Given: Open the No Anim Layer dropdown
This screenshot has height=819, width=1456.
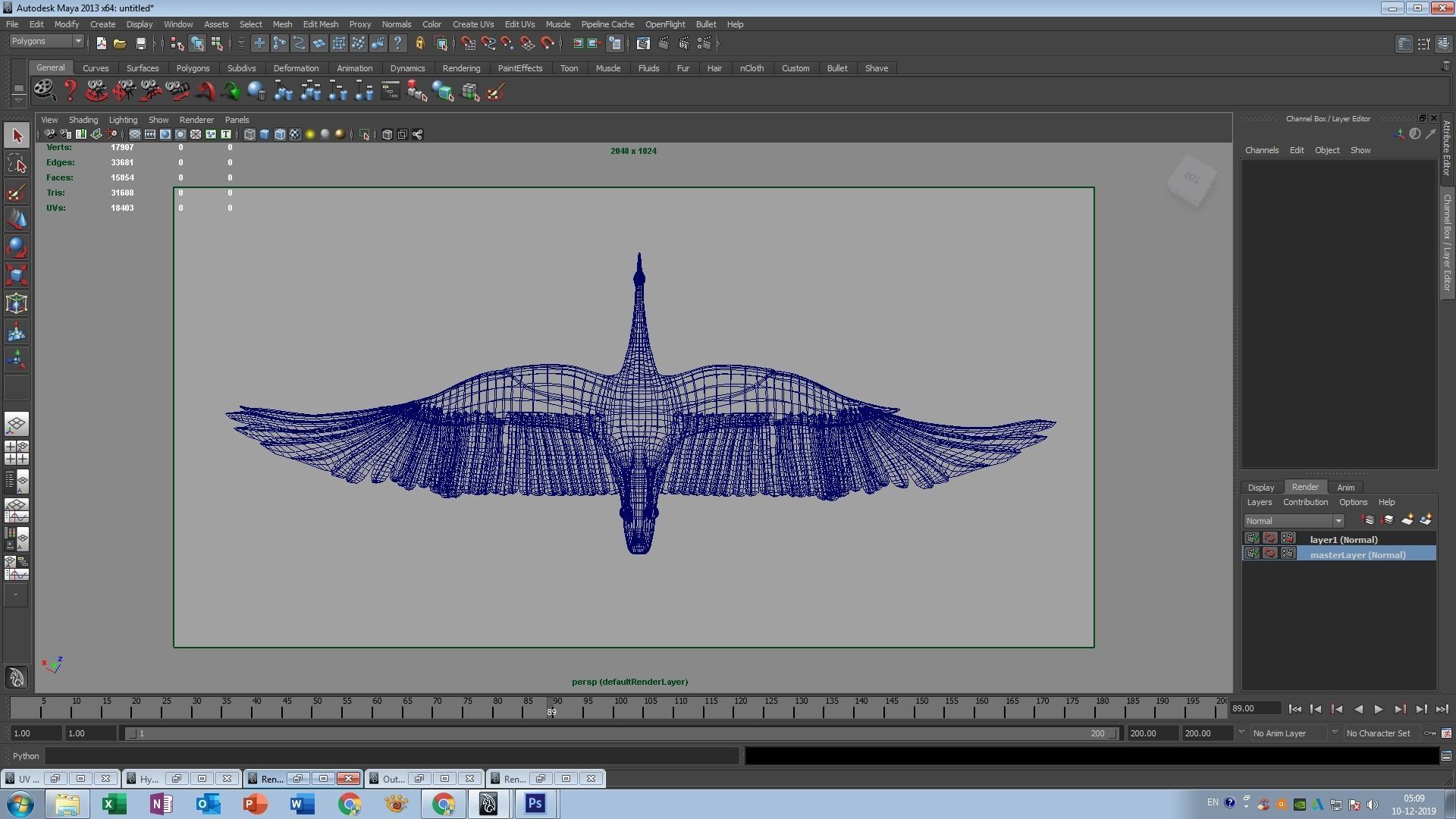Looking at the screenshot, I should (x=1241, y=733).
